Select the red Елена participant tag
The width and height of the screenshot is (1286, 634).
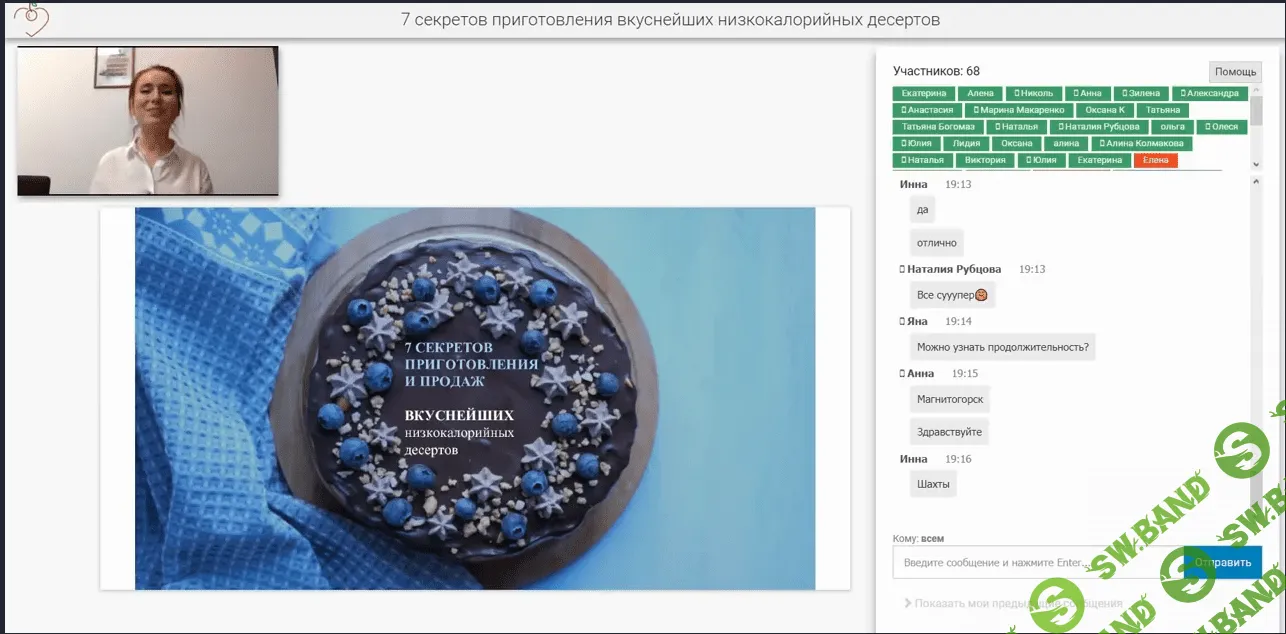[1155, 160]
